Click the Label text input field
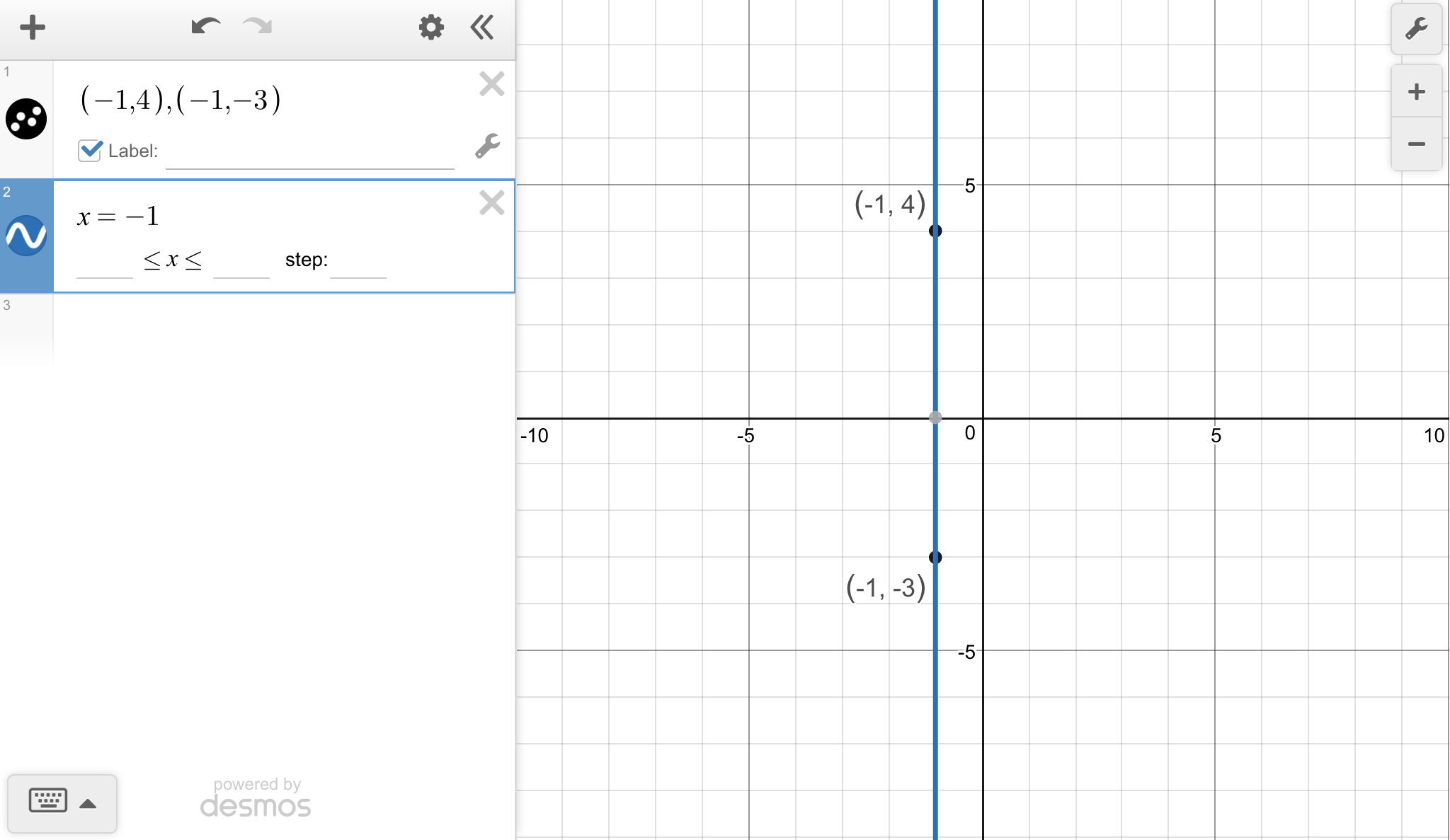 [309, 153]
